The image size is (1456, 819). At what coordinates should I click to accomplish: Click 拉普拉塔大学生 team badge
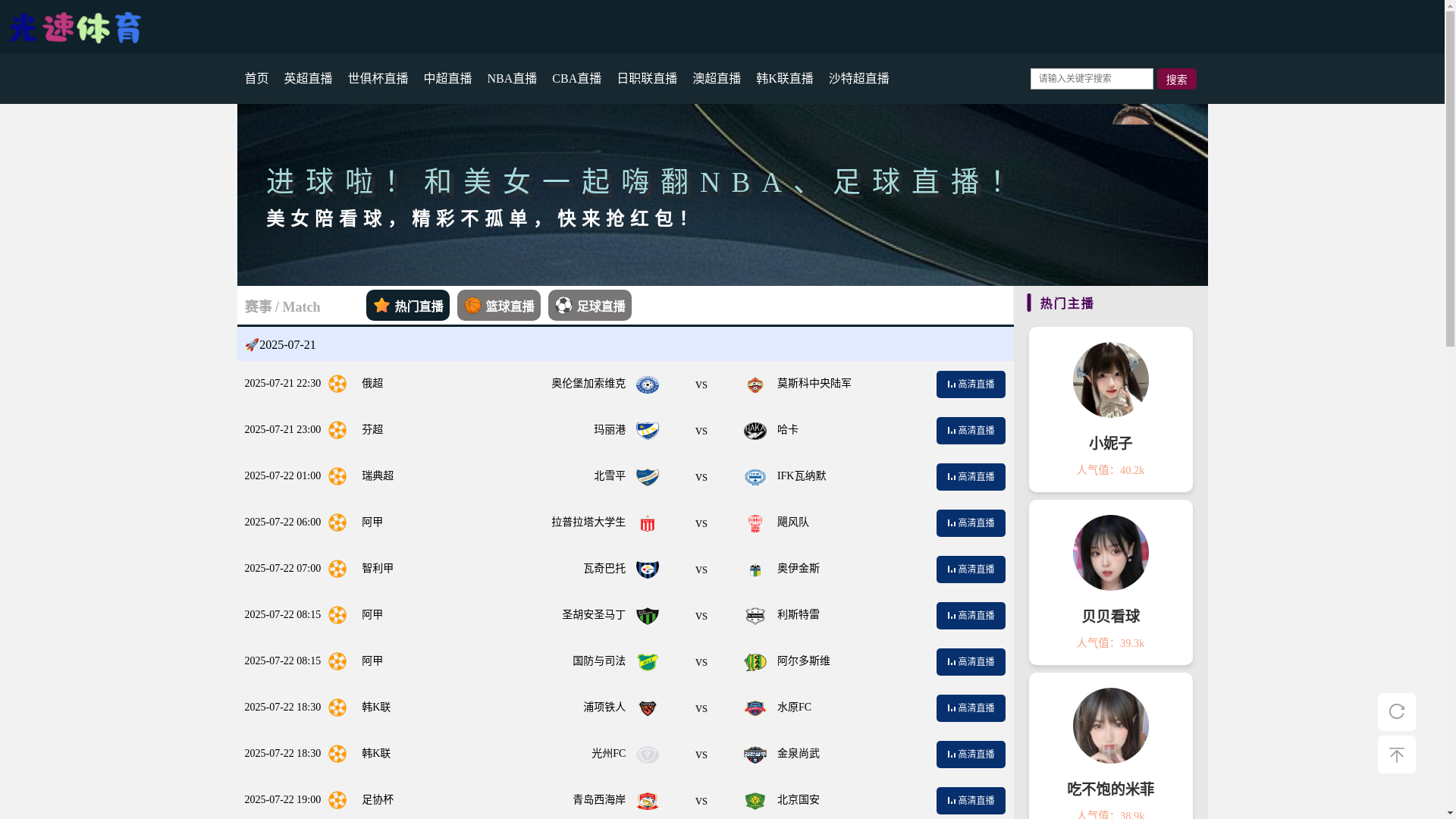[648, 523]
